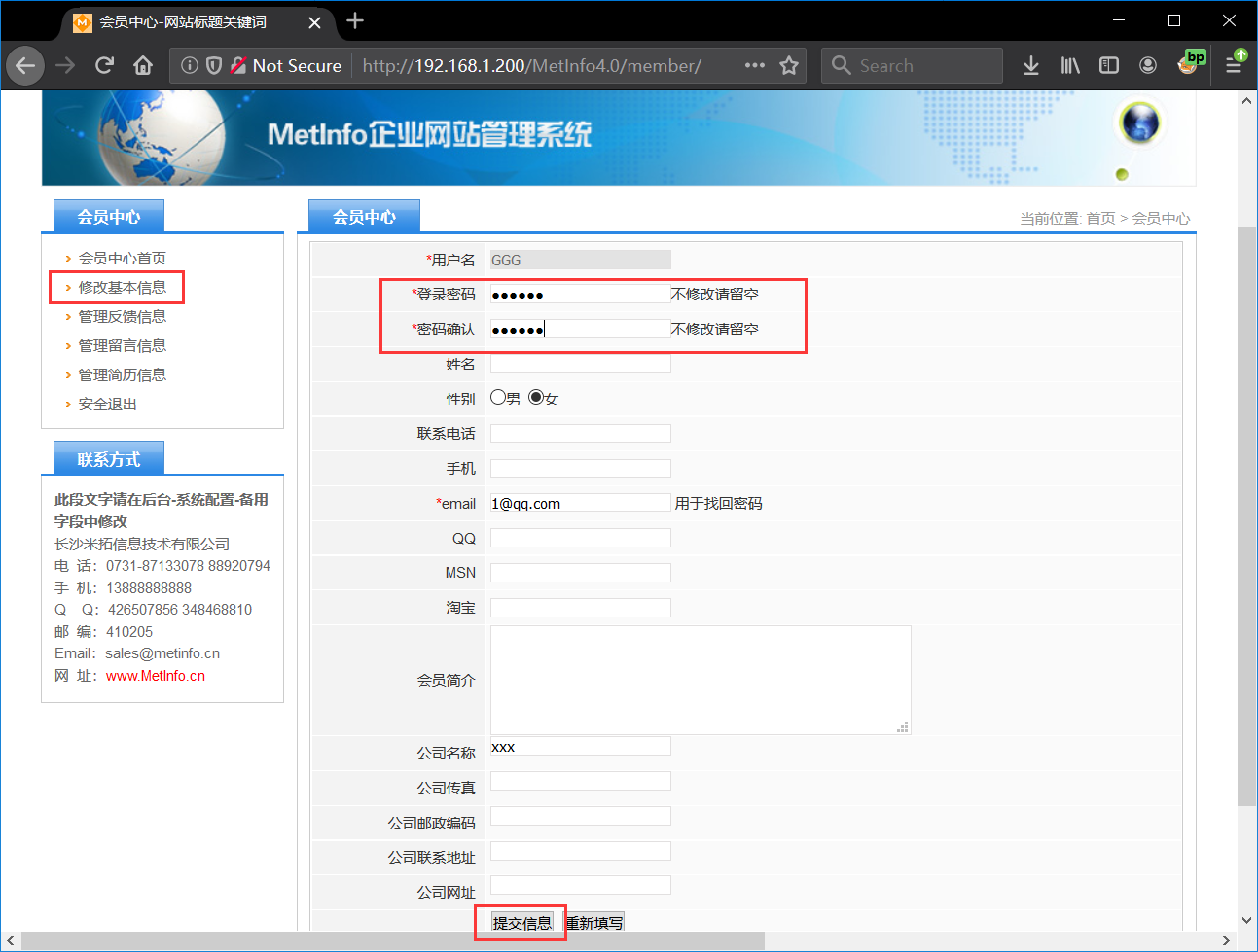Click the 会员中心 main panel tab
Viewport: 1258px width, 952px height.
click(x=364, y=216)
